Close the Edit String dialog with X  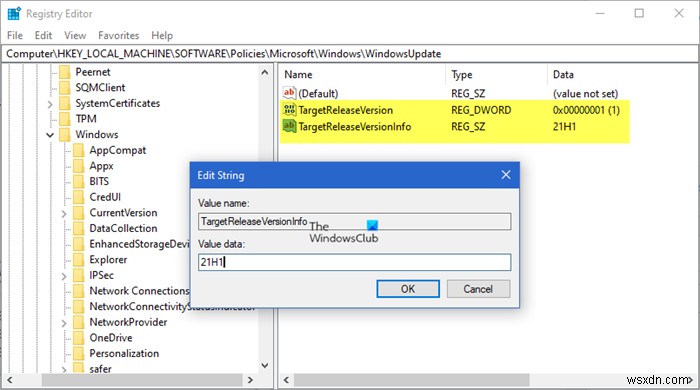(x=505, y=175)
